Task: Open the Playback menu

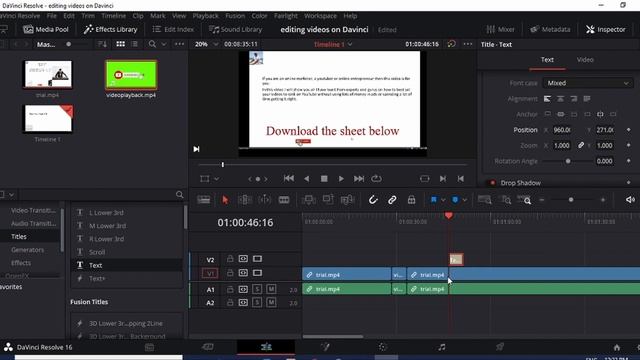Action: [x=205, y=16]
